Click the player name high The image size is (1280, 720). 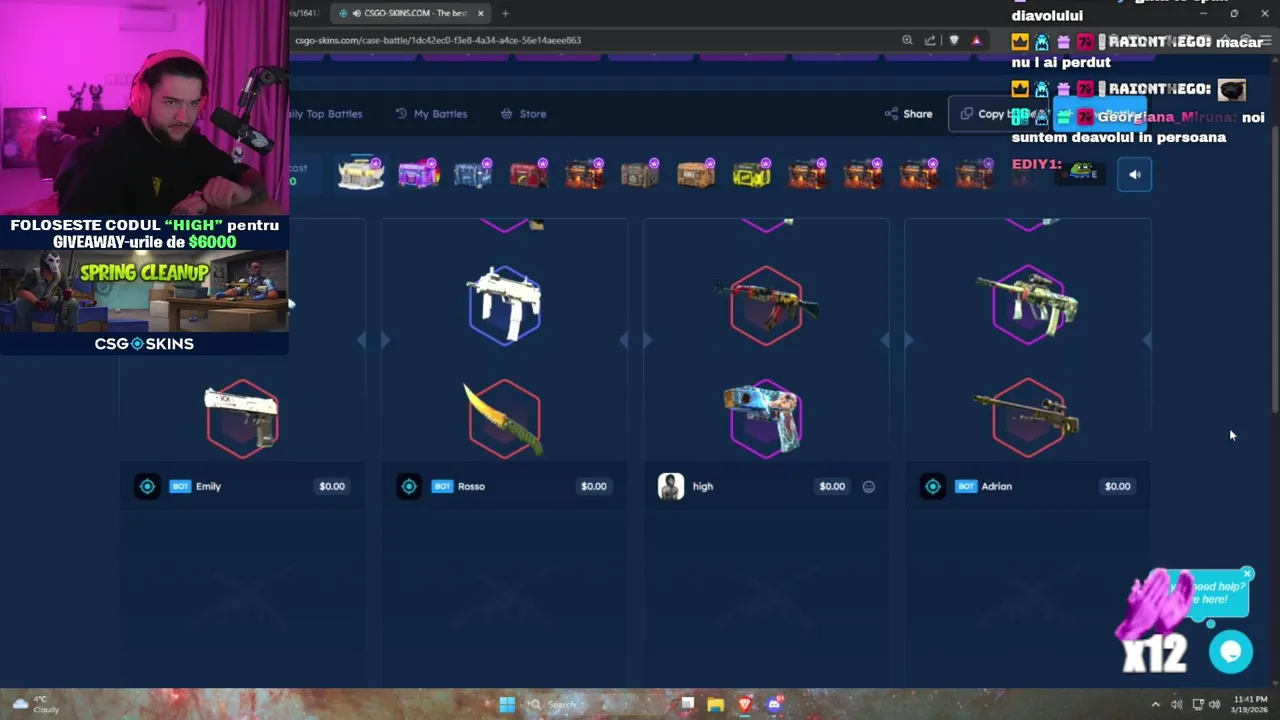click(x=703, y=486)
